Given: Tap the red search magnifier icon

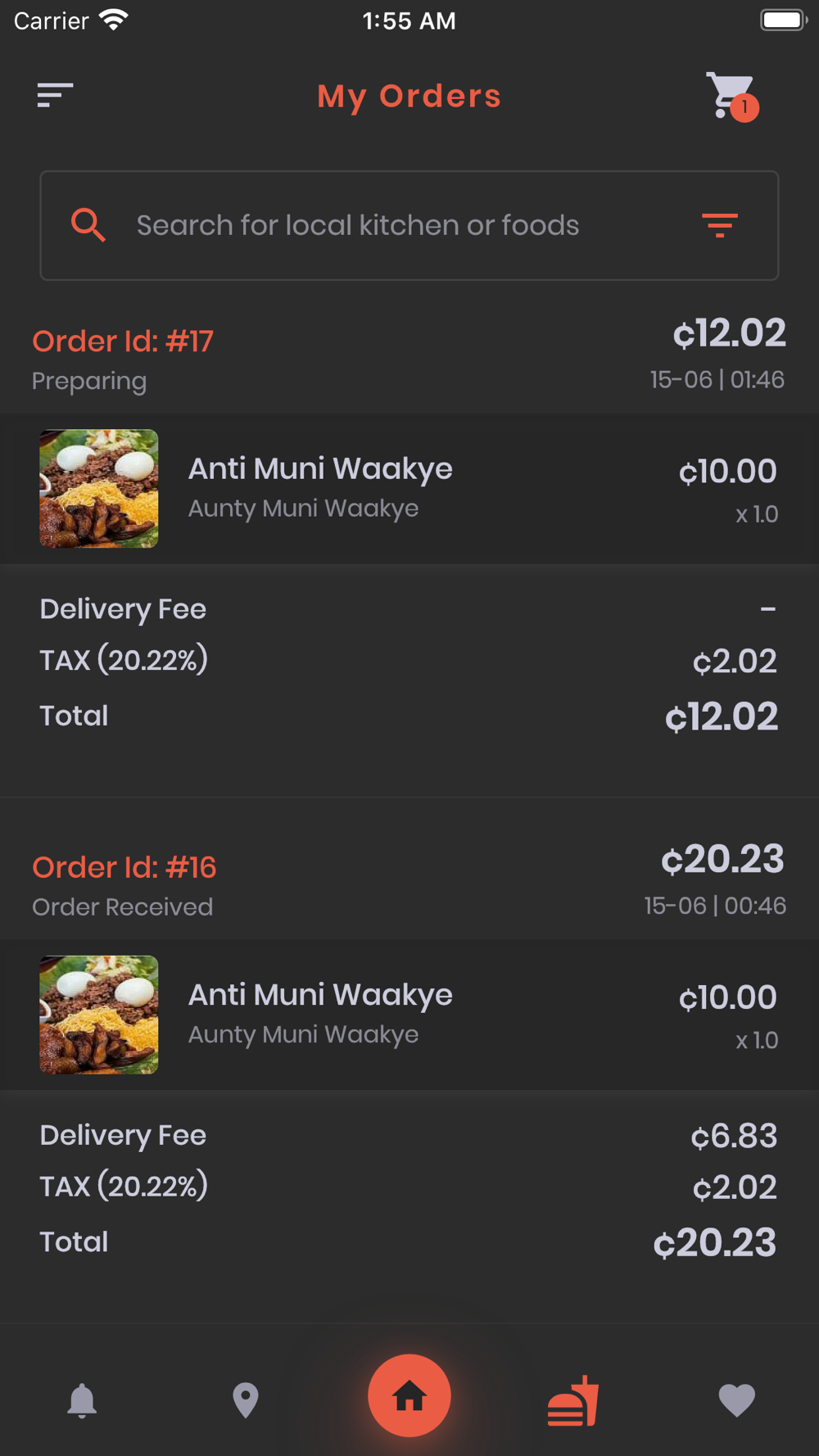Looking at the screenshot, I should point(88,224).
